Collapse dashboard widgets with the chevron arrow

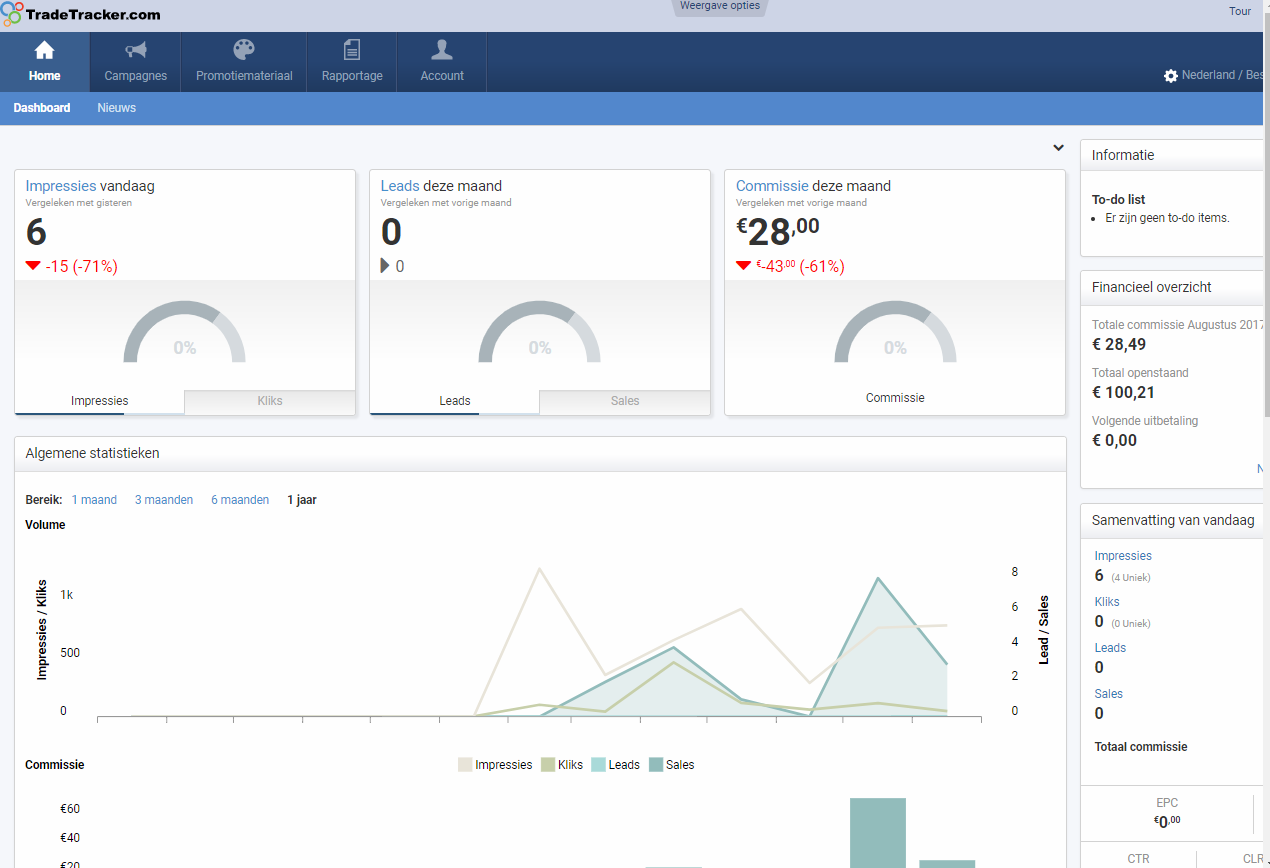tap(1058, 148)
